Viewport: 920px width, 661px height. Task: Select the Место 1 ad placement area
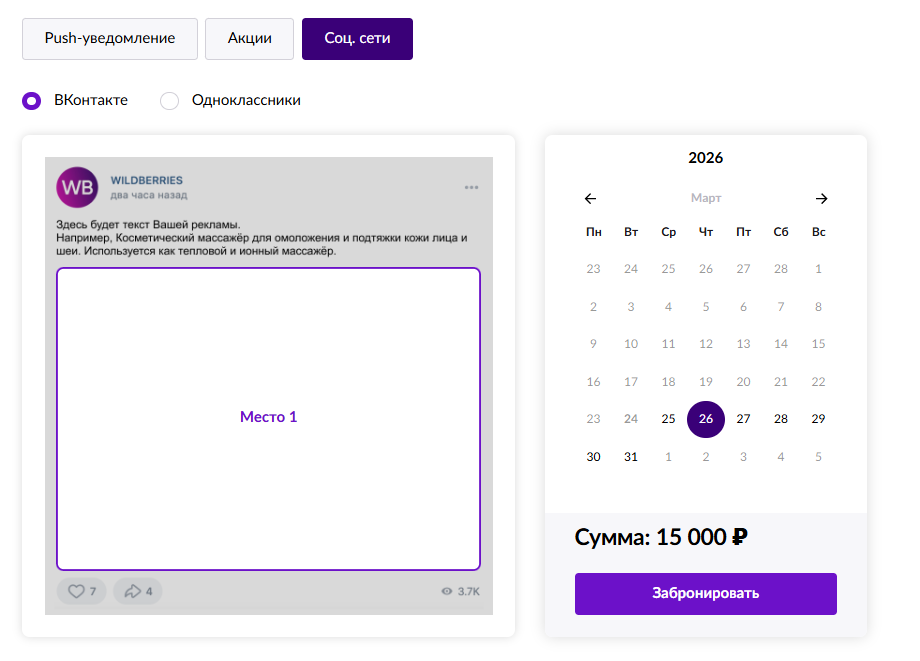click(x=268, y=417)
